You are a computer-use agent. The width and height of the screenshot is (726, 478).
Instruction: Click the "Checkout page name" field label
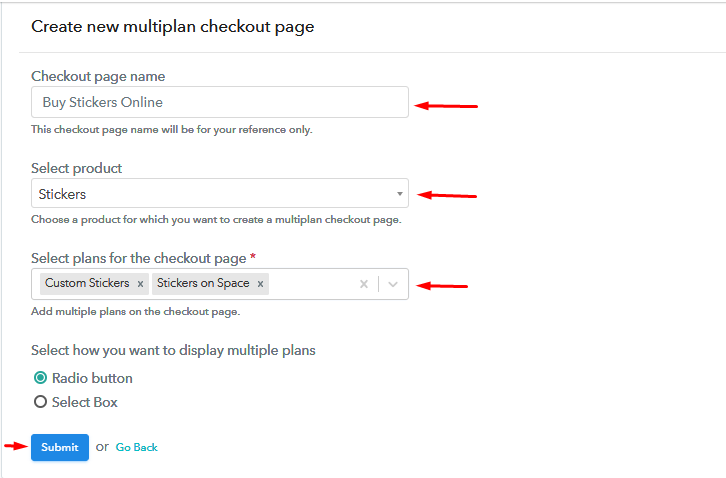click(x=98, y=76)
